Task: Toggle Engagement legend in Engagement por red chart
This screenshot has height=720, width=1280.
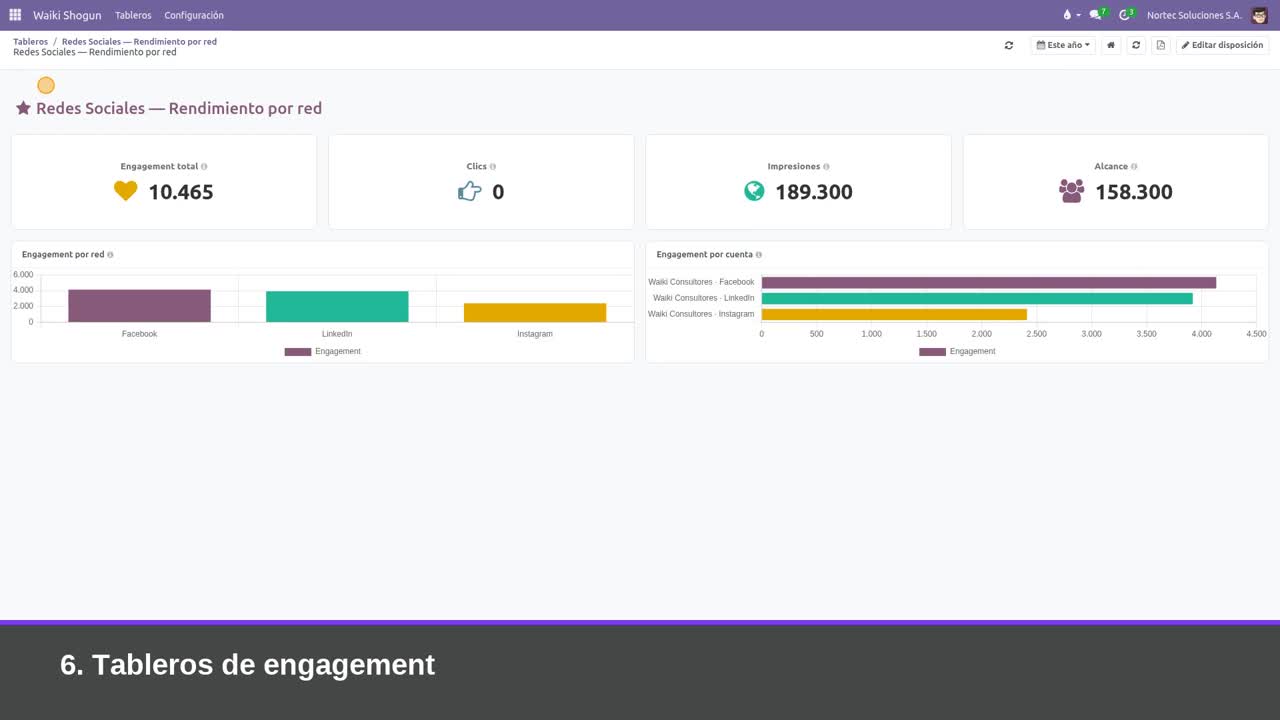Action: 322,352
